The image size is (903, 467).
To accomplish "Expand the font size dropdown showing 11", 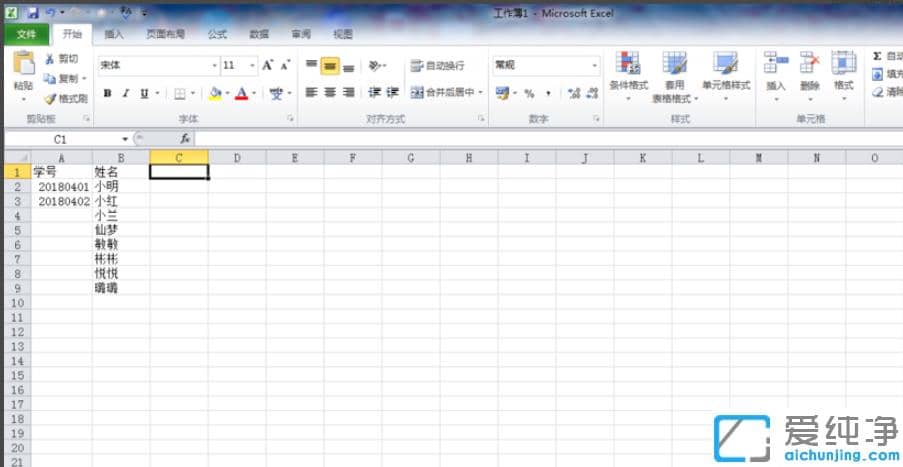I will click(x=253, y=65).
